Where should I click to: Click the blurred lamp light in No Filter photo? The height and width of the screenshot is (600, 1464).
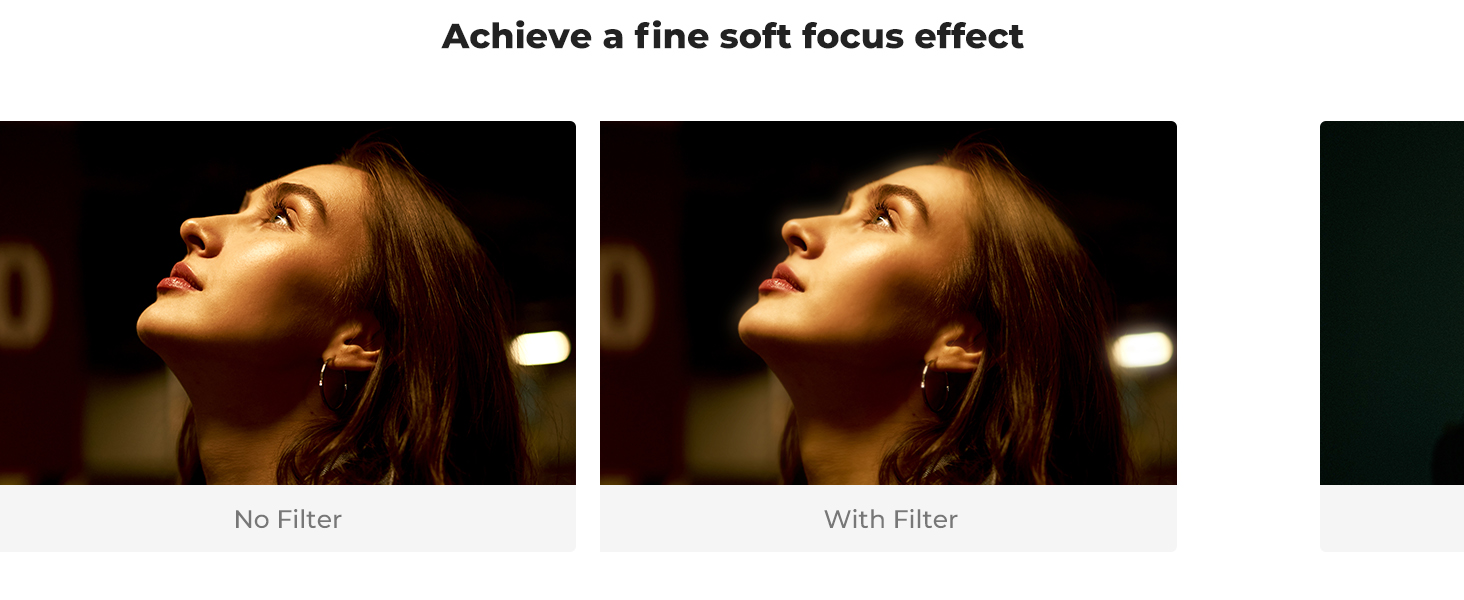point(540,348)
